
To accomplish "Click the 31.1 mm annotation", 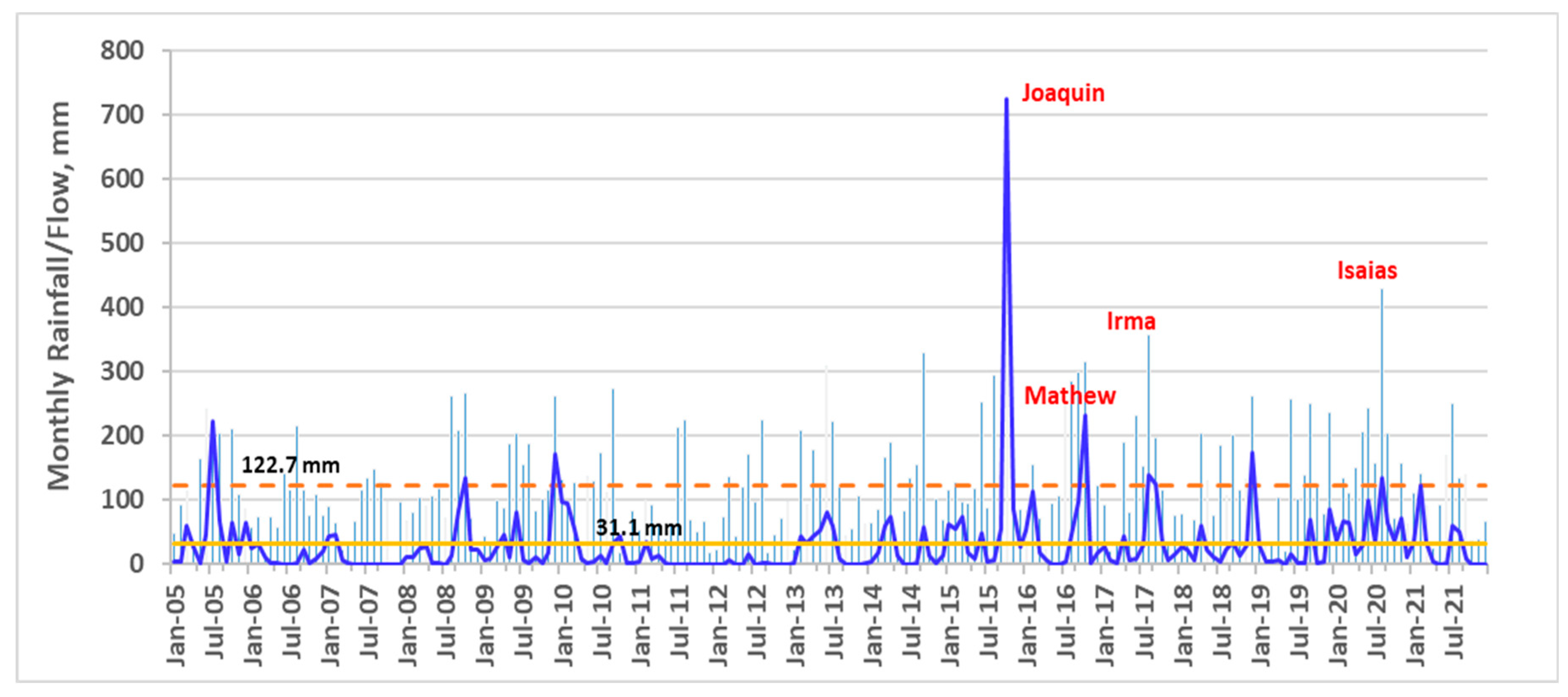I will click(x=638, y=527).
